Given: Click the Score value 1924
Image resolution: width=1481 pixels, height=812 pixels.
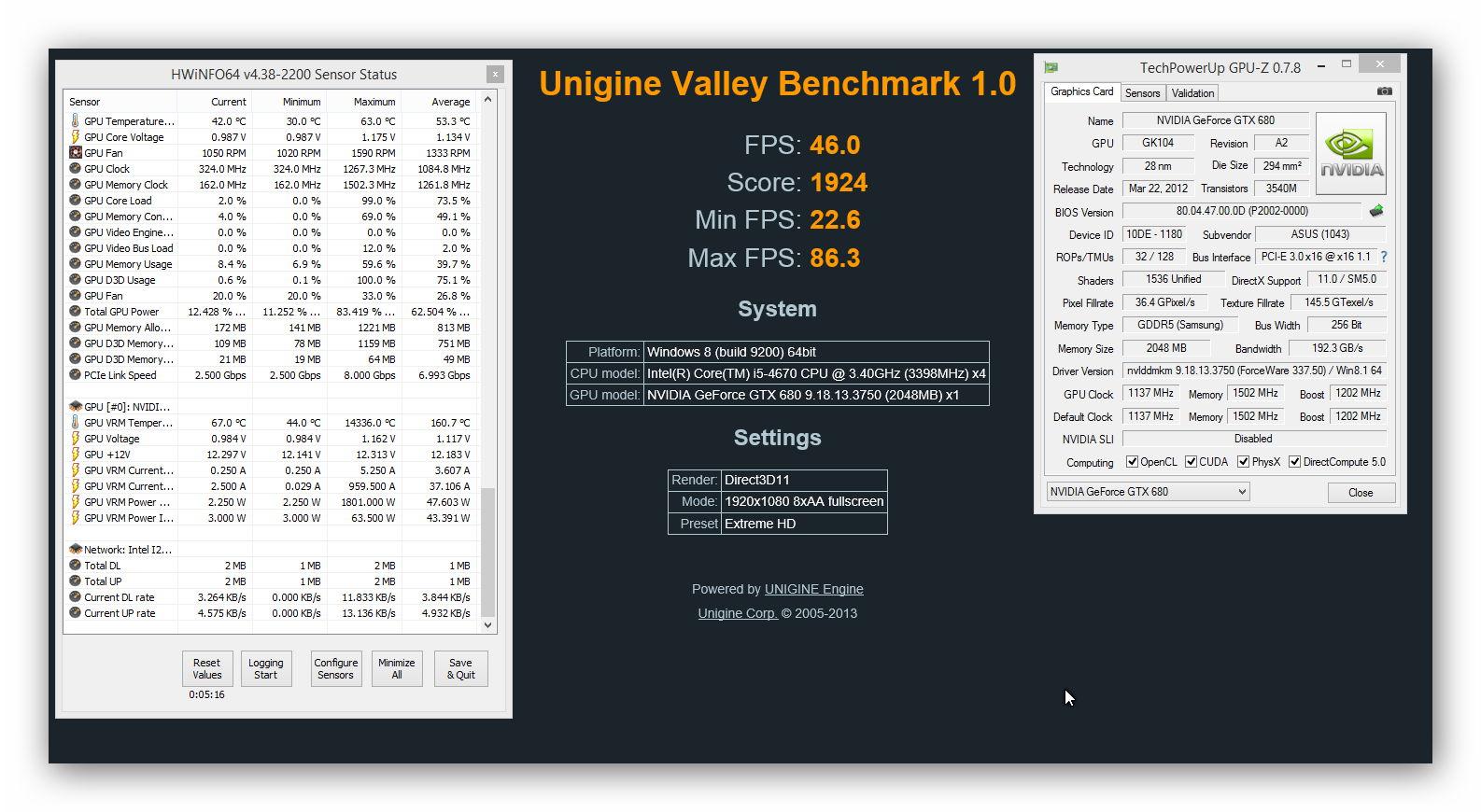Looking at the screenshot, I should (x=839, y=183).
